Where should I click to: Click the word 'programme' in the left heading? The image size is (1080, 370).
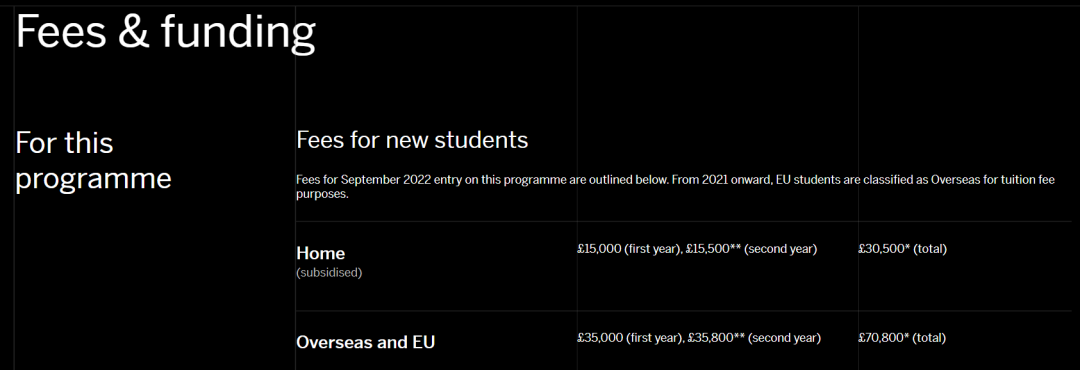(93, 179)
